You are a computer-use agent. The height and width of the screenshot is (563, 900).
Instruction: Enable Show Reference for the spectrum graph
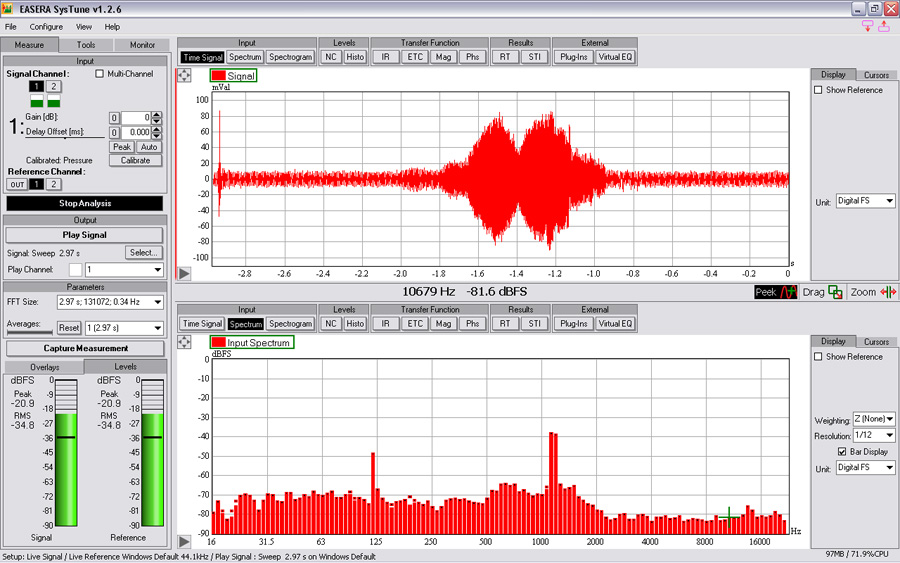coord(818,357)
